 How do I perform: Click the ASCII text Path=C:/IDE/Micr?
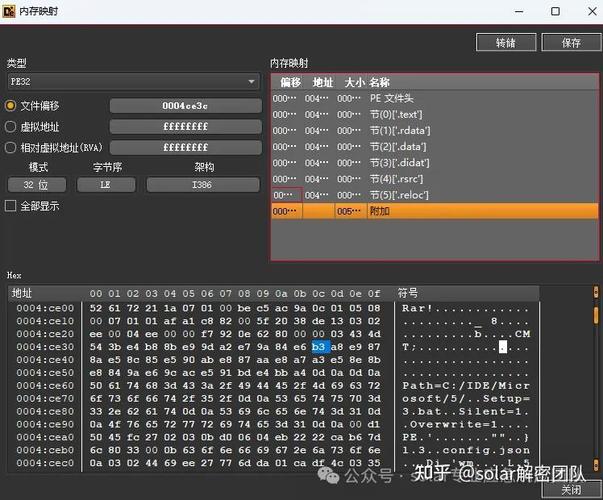466,385
